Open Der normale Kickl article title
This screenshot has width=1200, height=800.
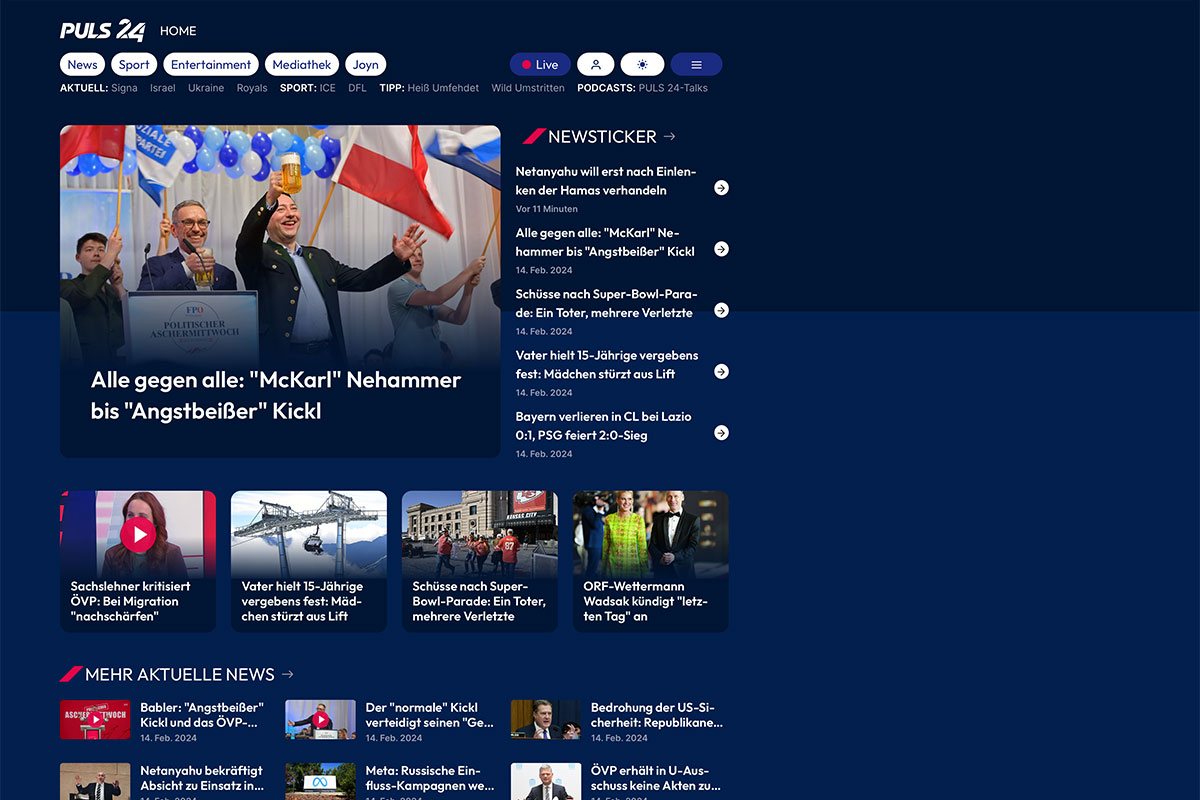pyautogui.click(x=430, y=714)
